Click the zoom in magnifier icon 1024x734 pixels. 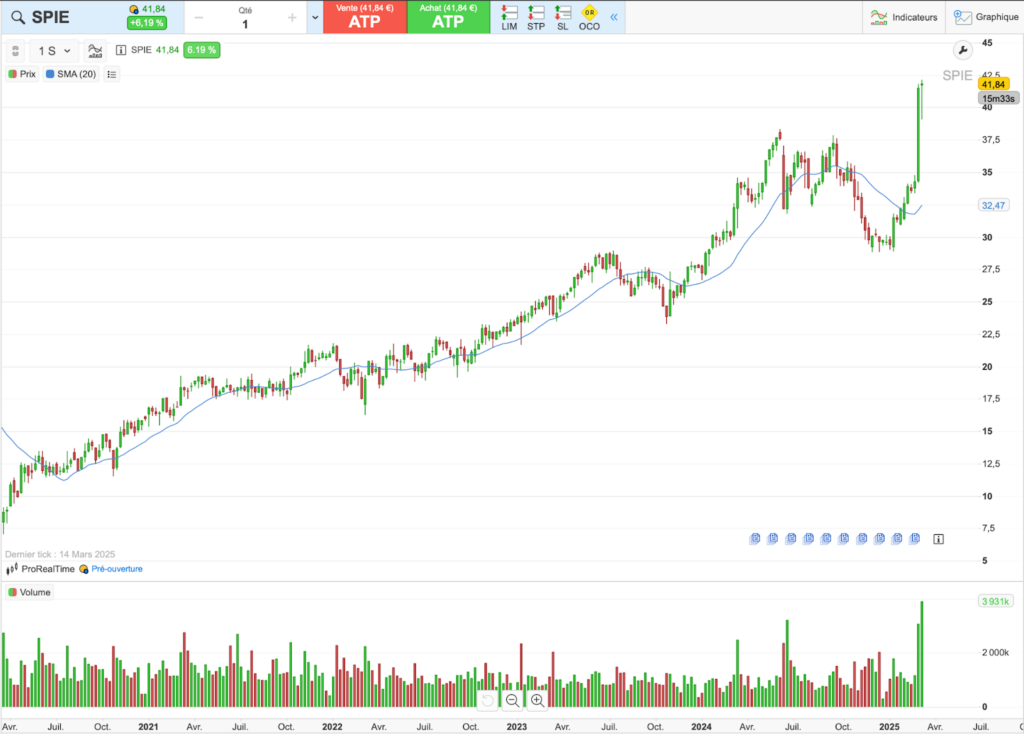coord(537,701)
